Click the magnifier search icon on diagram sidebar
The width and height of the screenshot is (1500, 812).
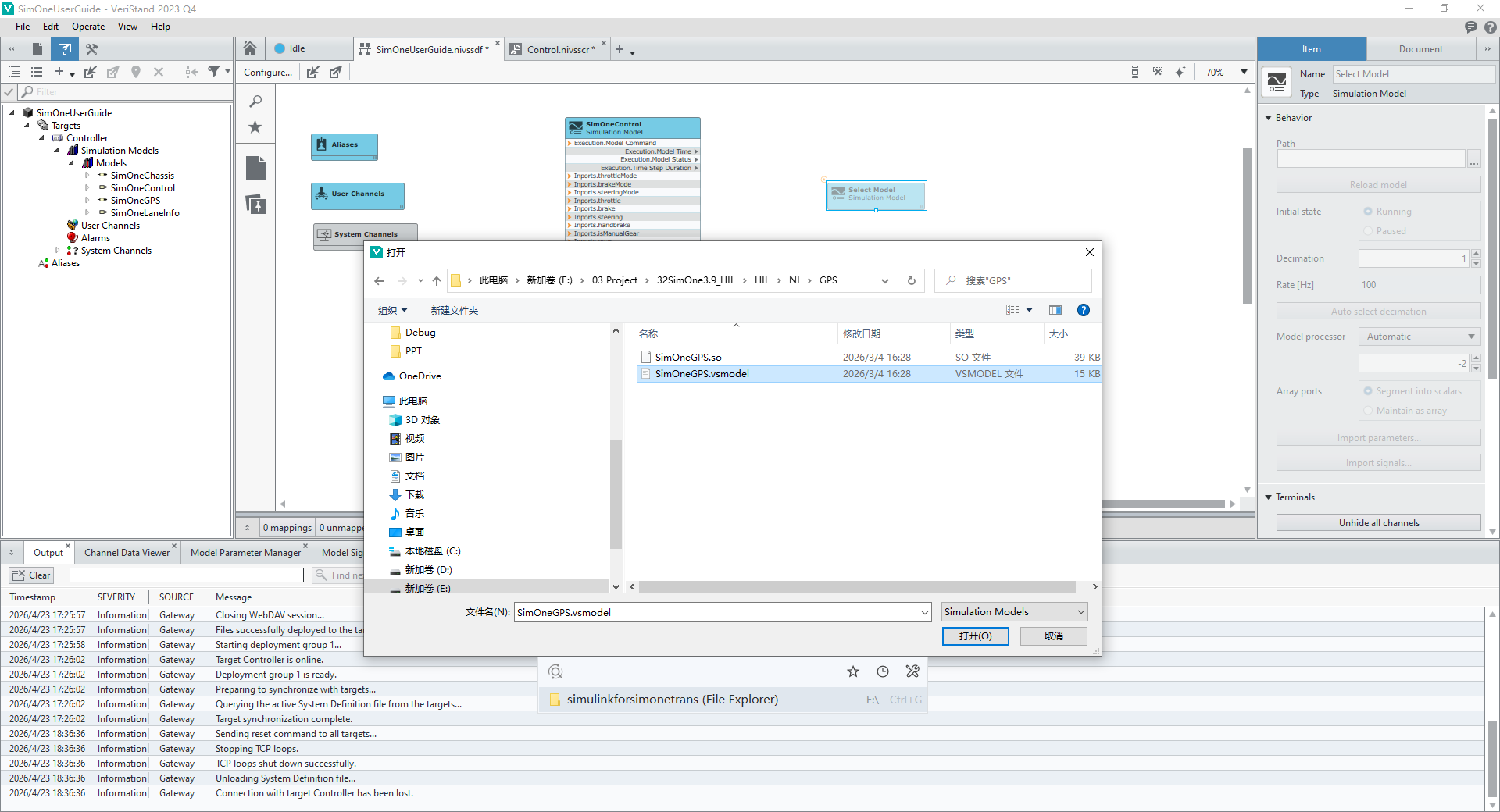pos(255,101)
